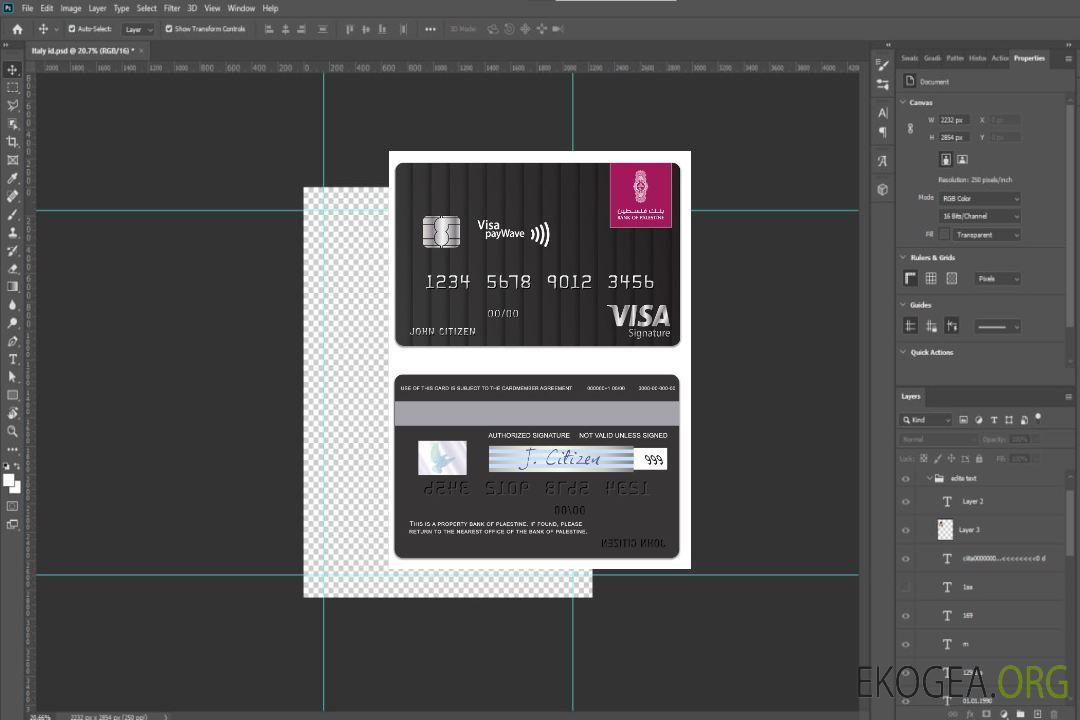Select the Zoom tool in toolbar

point(12,431)
